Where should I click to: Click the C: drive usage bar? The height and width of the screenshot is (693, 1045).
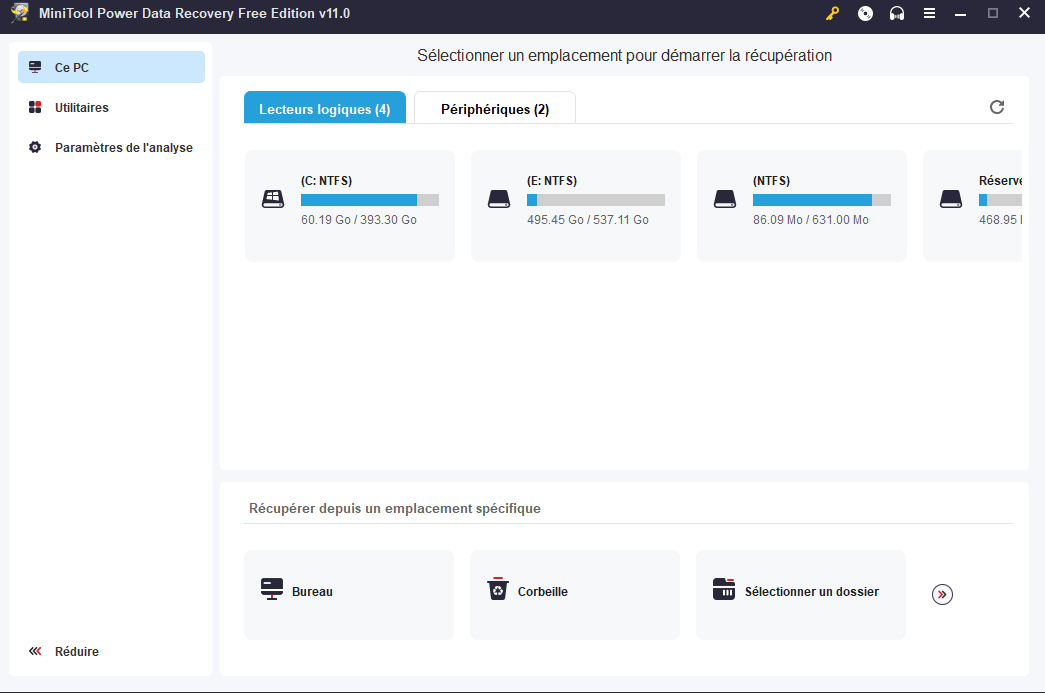(369, 200)
